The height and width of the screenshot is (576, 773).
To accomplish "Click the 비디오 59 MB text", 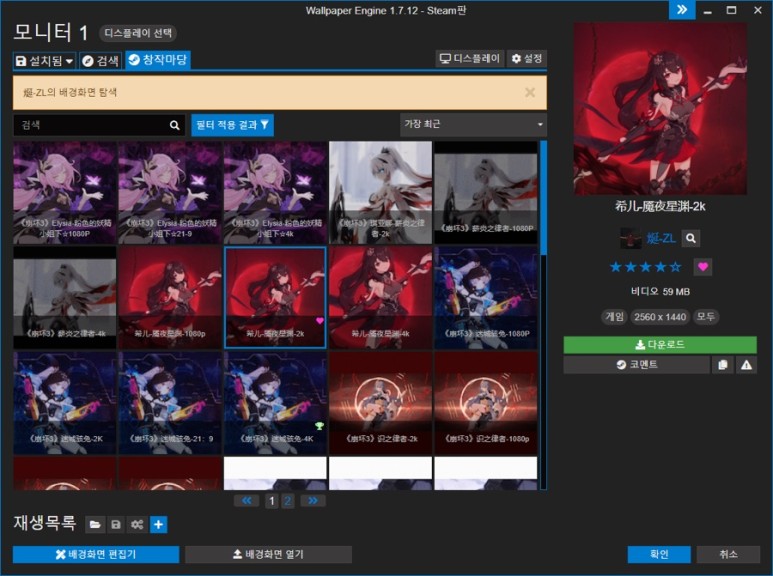I will 660,291.
